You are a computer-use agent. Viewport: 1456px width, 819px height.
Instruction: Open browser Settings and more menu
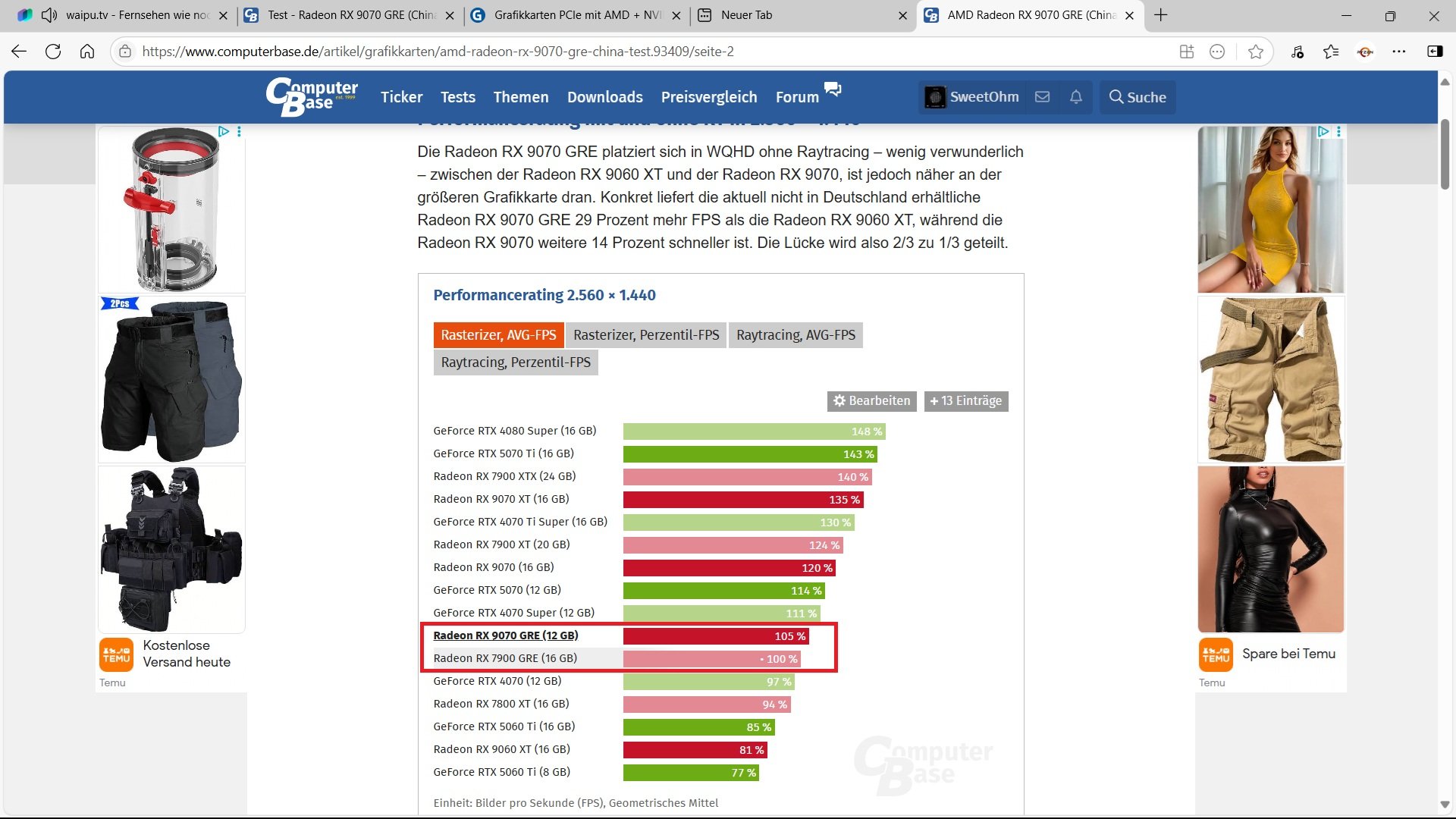[1399, 52]
